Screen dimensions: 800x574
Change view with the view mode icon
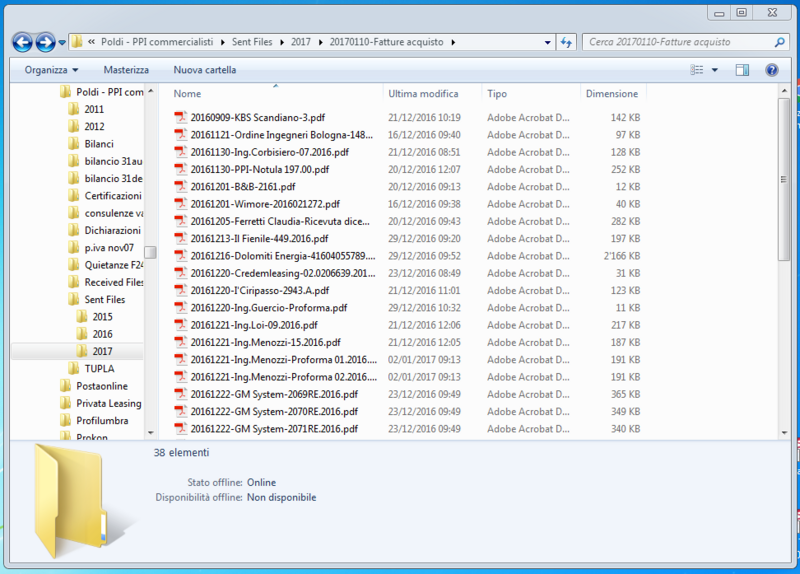coord(696,70)
